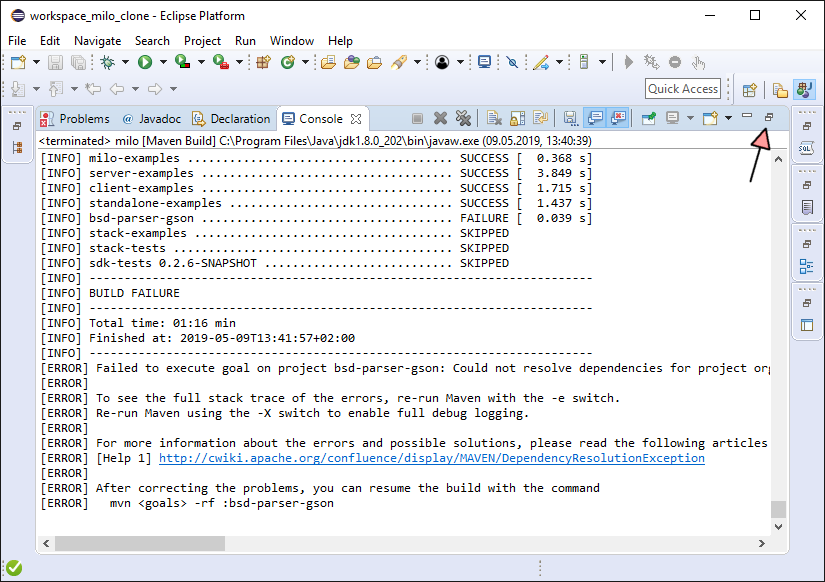
Task: Open the Project menu
Action: coord(202,41)
